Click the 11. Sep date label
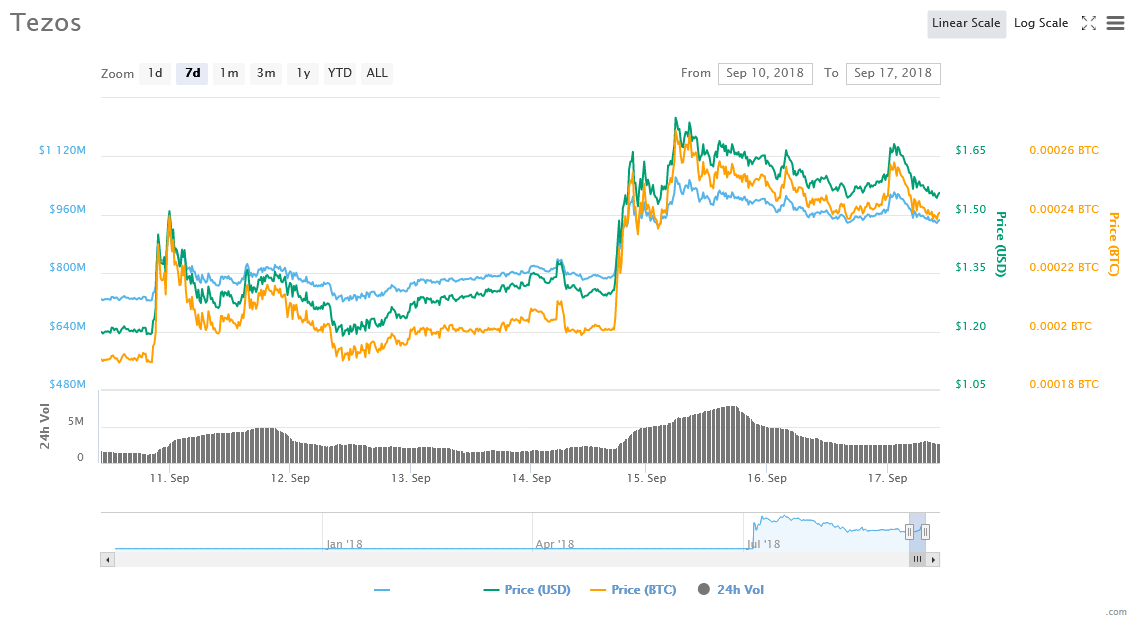Image resolution: width=1137 pixels, height=620 pixels. coord(170,479)
